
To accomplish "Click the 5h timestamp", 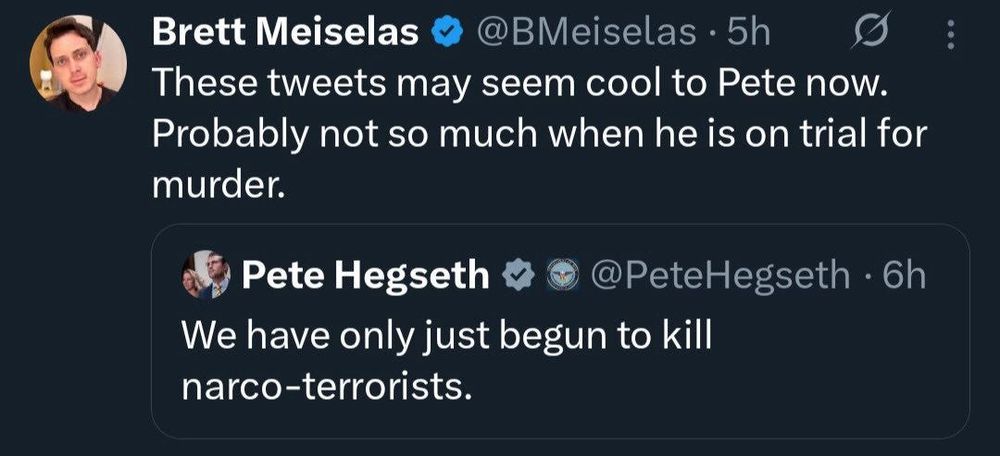I will click(748, 34).
